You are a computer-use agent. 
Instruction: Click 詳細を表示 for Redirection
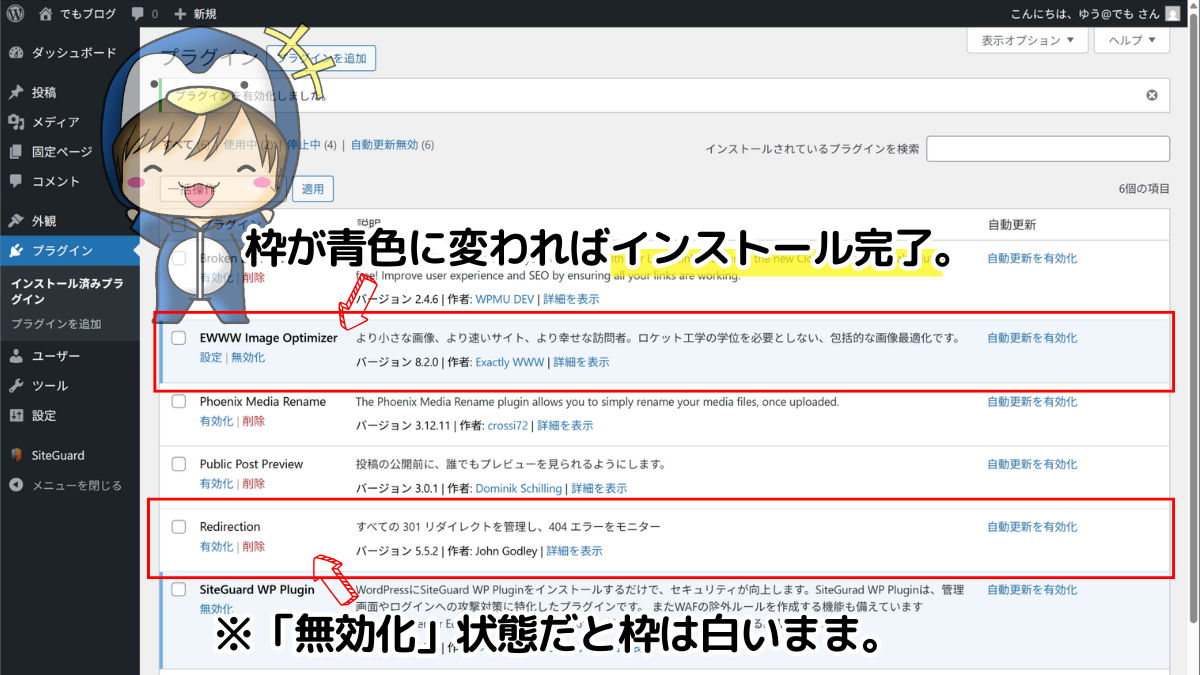coord(575,551)
